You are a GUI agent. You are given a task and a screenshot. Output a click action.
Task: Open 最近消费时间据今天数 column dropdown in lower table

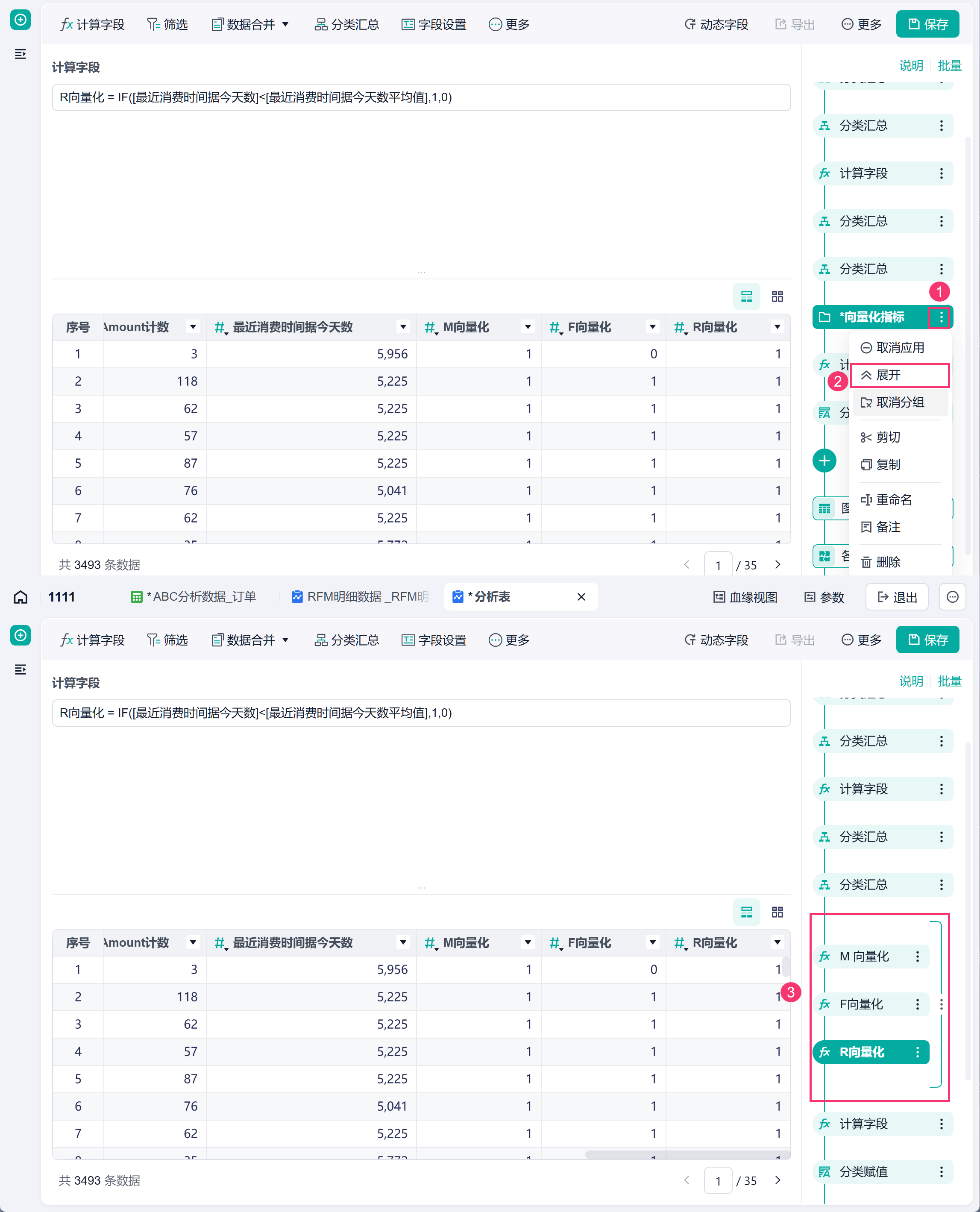coord(403,942)
